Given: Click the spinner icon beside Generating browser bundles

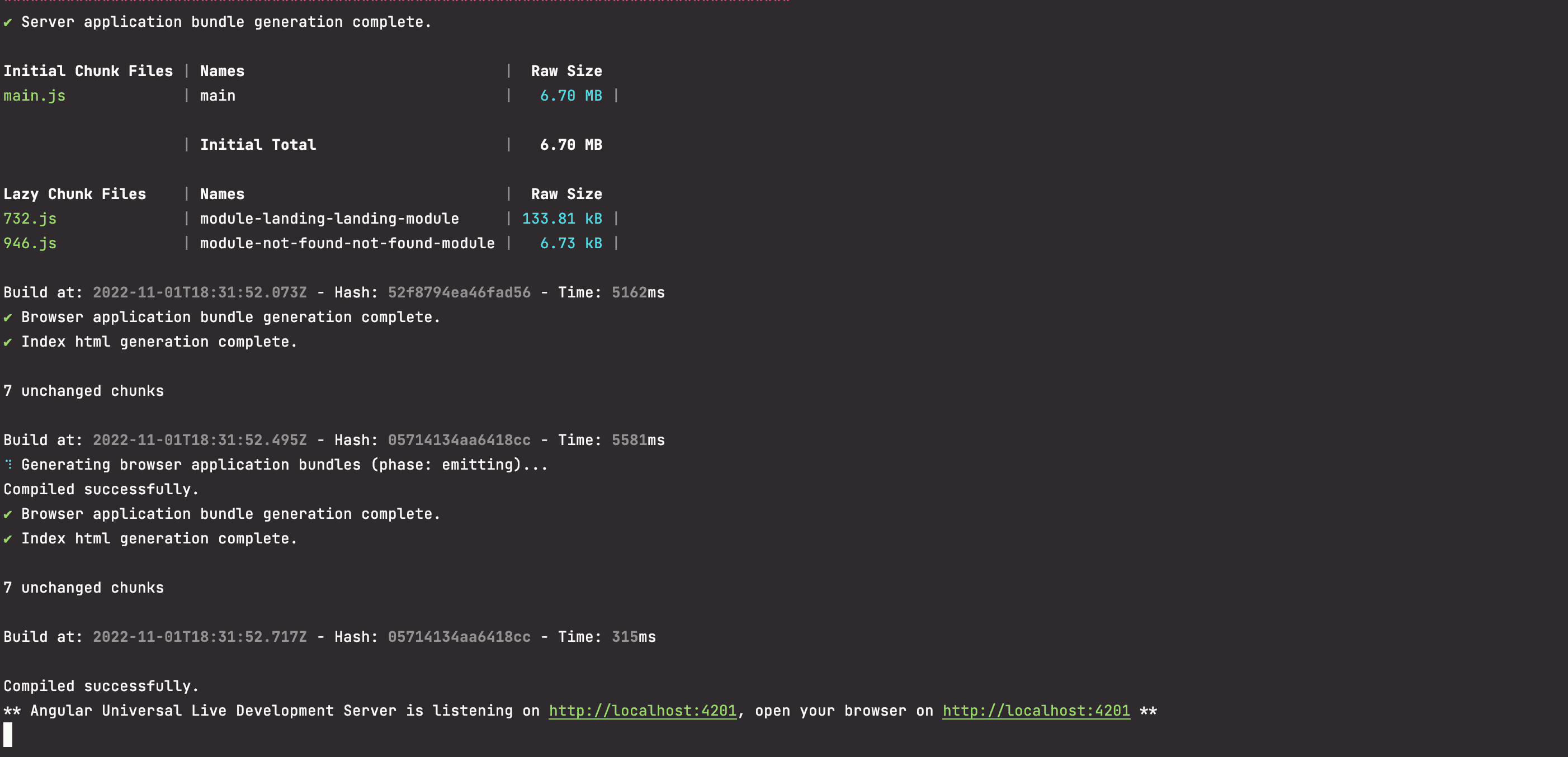Looking at the screenshot, I should 8,464.
